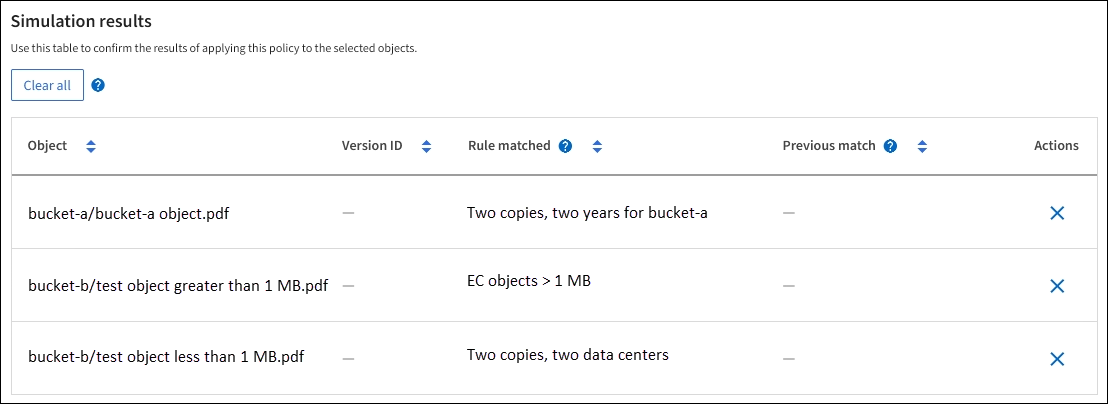Image resolution: width=1108 pixels, height=404 pixels.
Task: Sort by Previous match arrows
Action: 922,146
